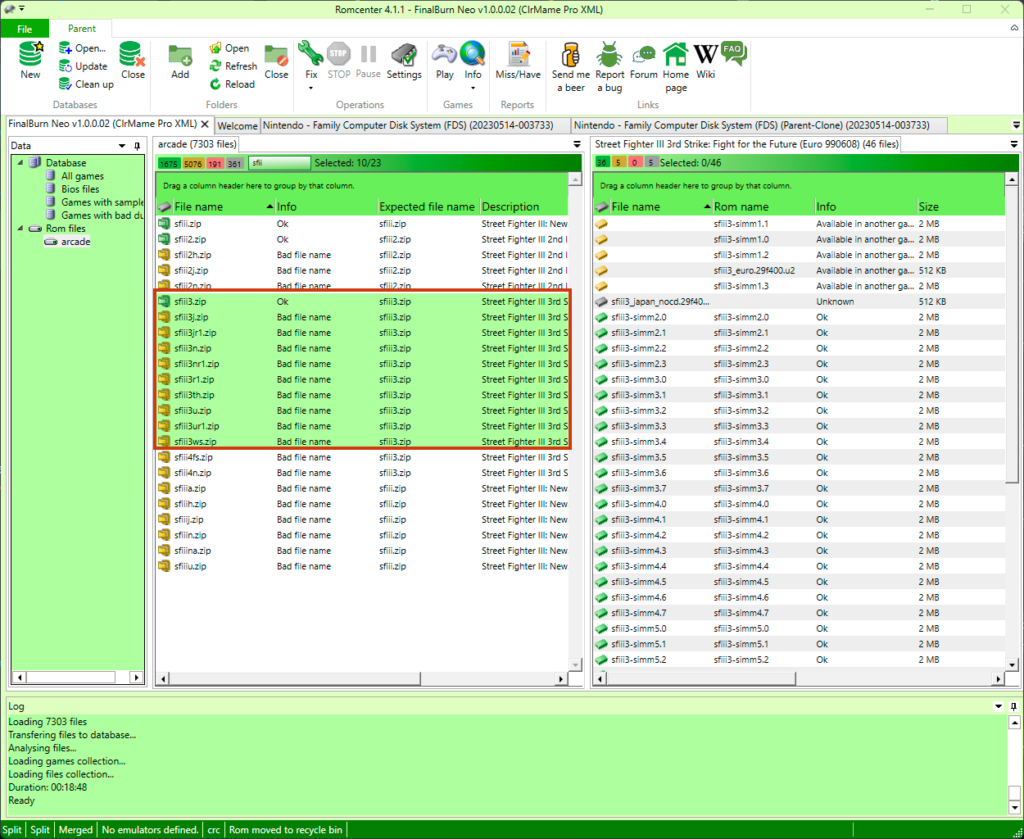Select the sfiii3-simm2.0 rom row
Viewport: 1024px width, 839px height.
coord(799,317)
